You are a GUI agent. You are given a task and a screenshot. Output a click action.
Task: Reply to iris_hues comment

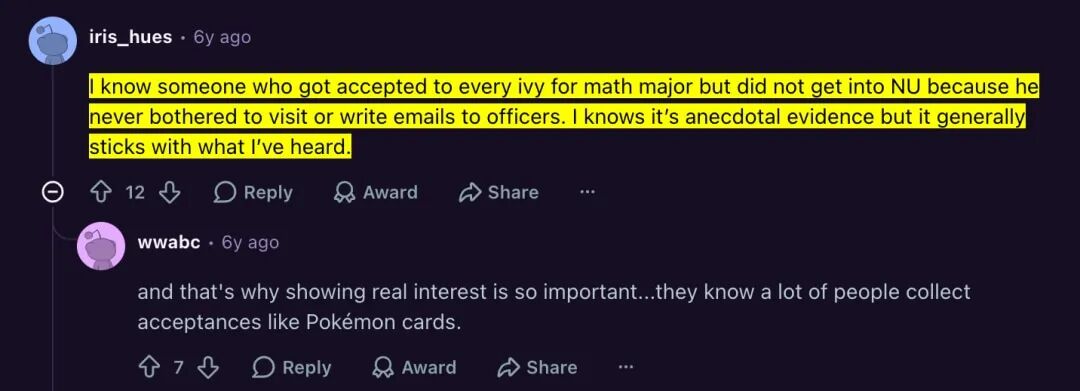(x=253, y=193)
